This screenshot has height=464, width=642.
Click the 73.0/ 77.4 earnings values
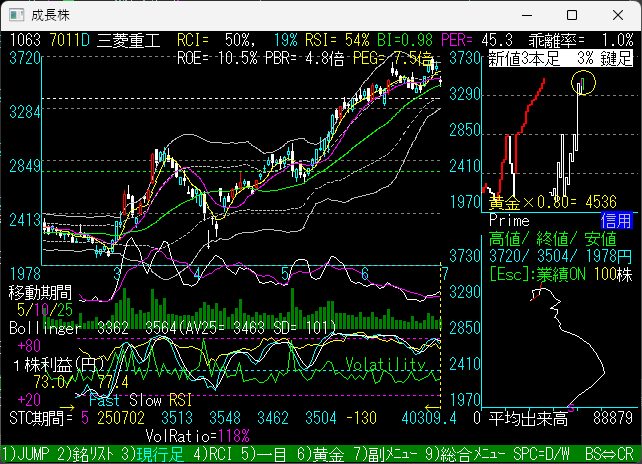tap(81, 383)
